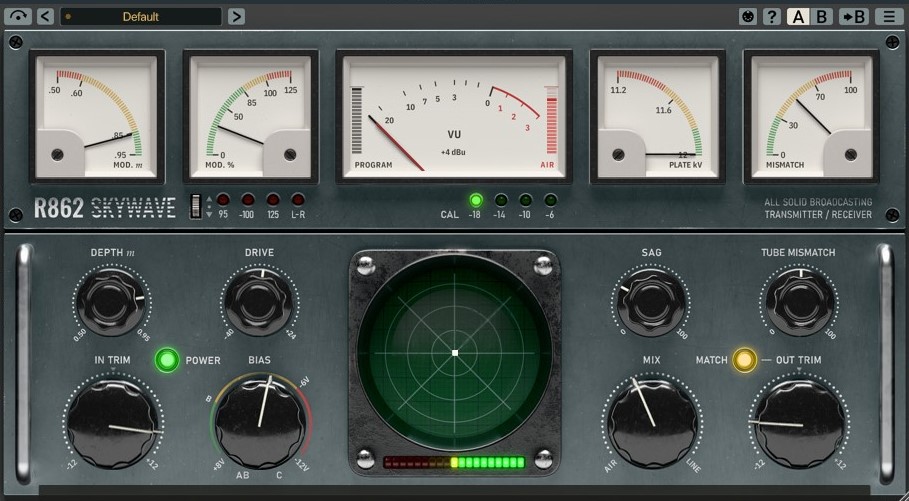Click the small meter switch beside 95 LED

196,206
